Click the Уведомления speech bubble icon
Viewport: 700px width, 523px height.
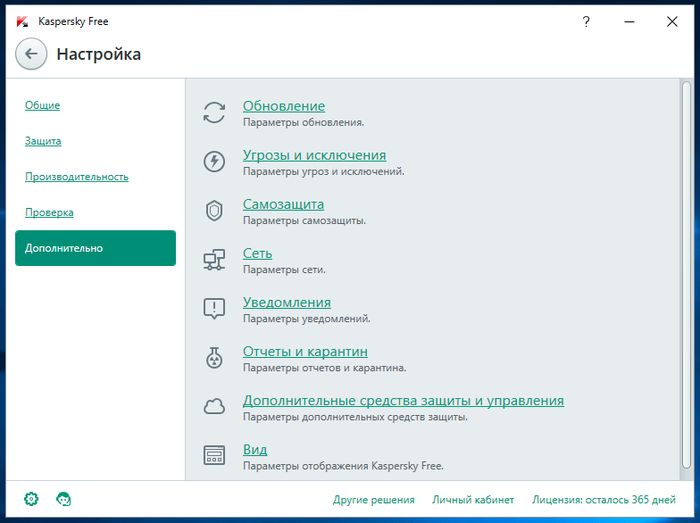[214, 309]
